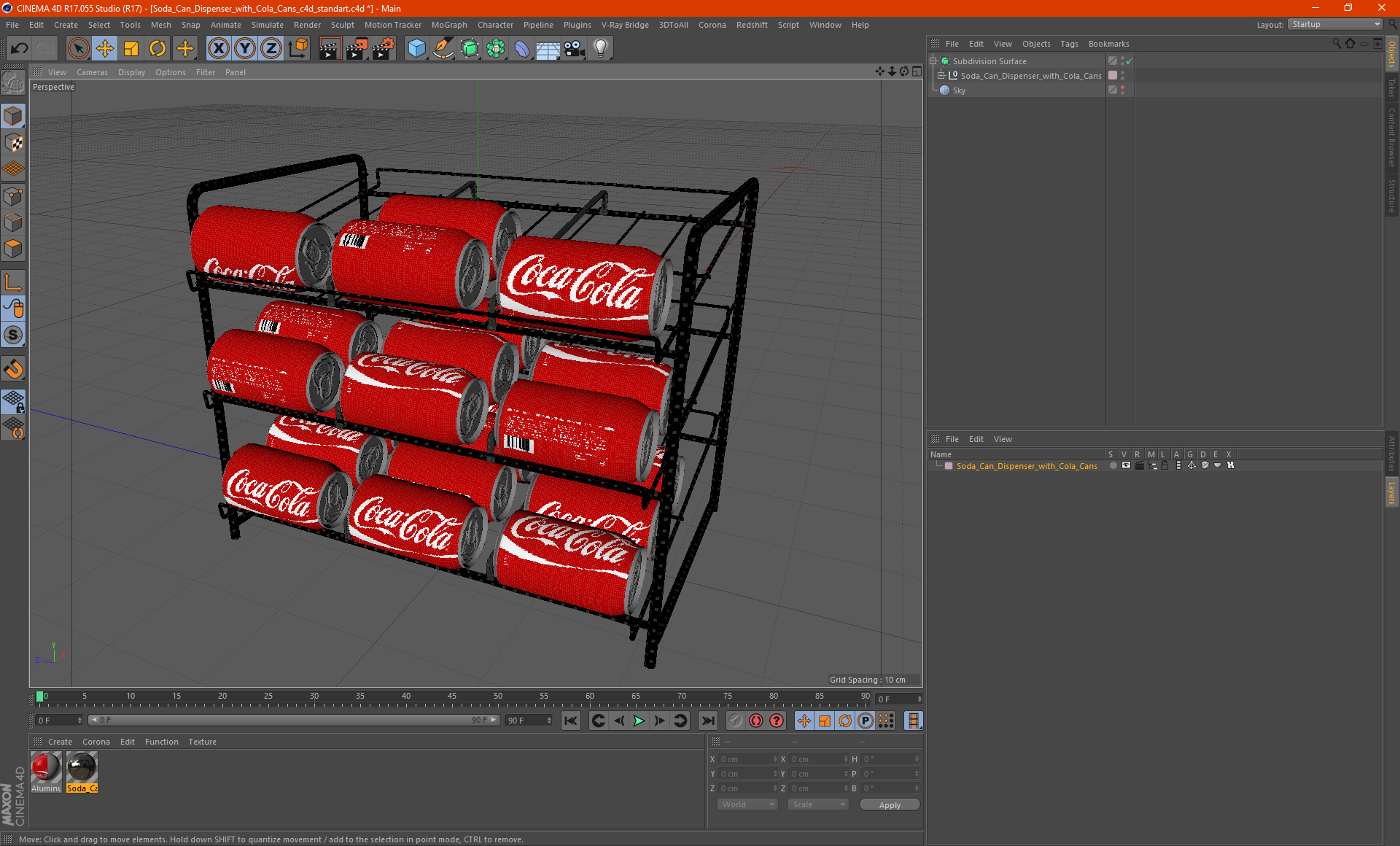Open the MoGraph menu
The image size is (1400, 846).
449,25
